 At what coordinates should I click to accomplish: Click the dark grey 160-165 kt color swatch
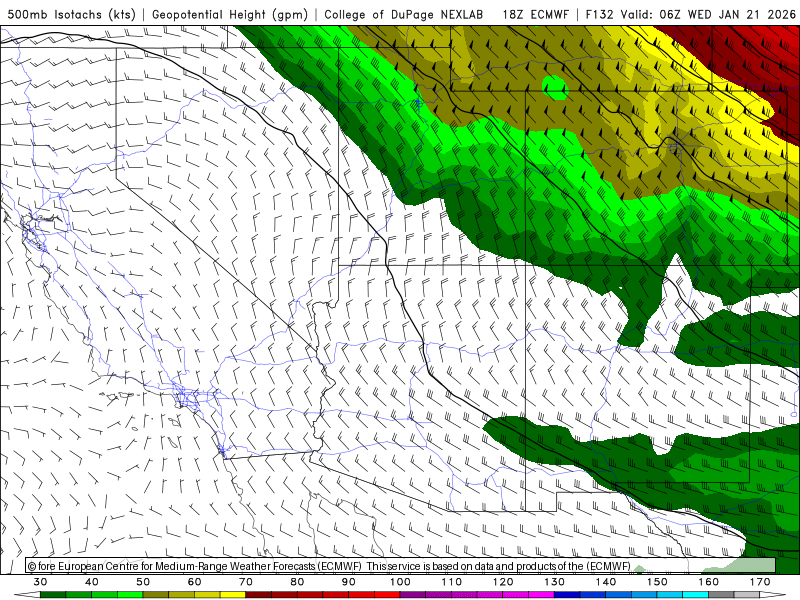click(x=721, y=594)
